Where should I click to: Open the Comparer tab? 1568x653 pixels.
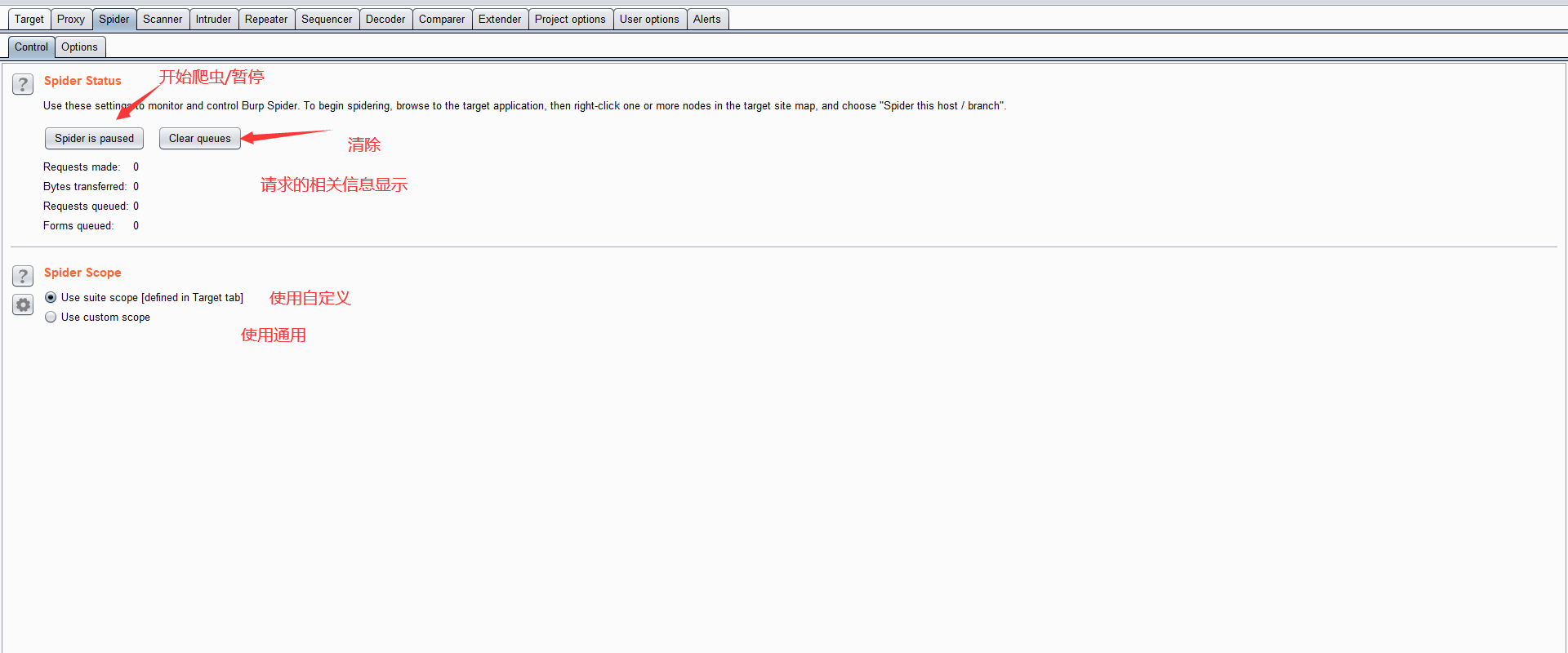(x=442, y=19)
